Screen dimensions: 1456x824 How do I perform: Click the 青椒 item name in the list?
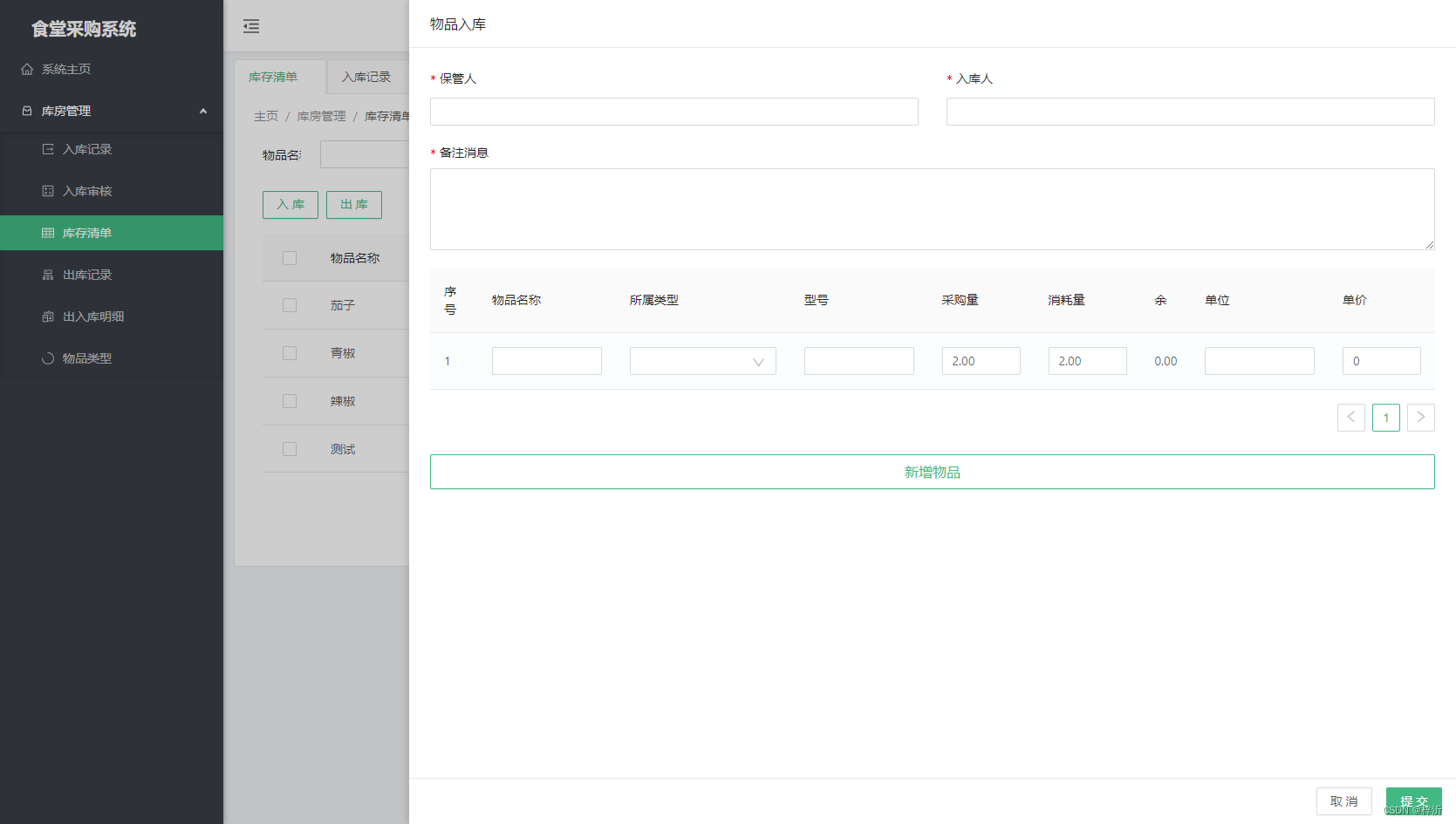(343, 353)
